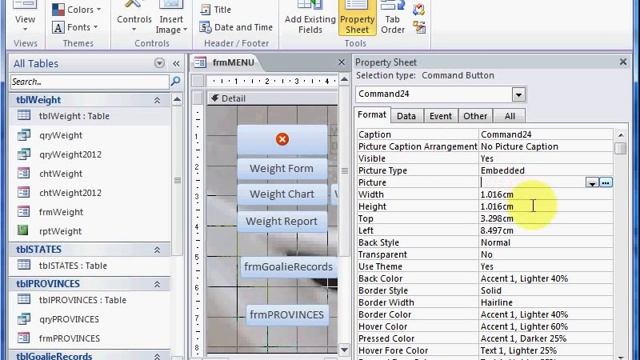Click the Width value field

click(x=546, y=194)
